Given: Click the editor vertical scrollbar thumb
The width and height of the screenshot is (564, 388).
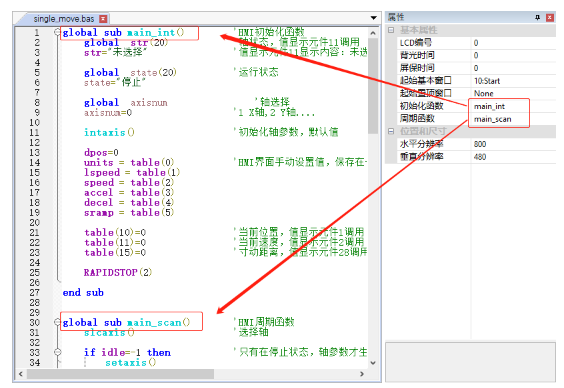Looking at the screenshot, I should coord(373,86).
